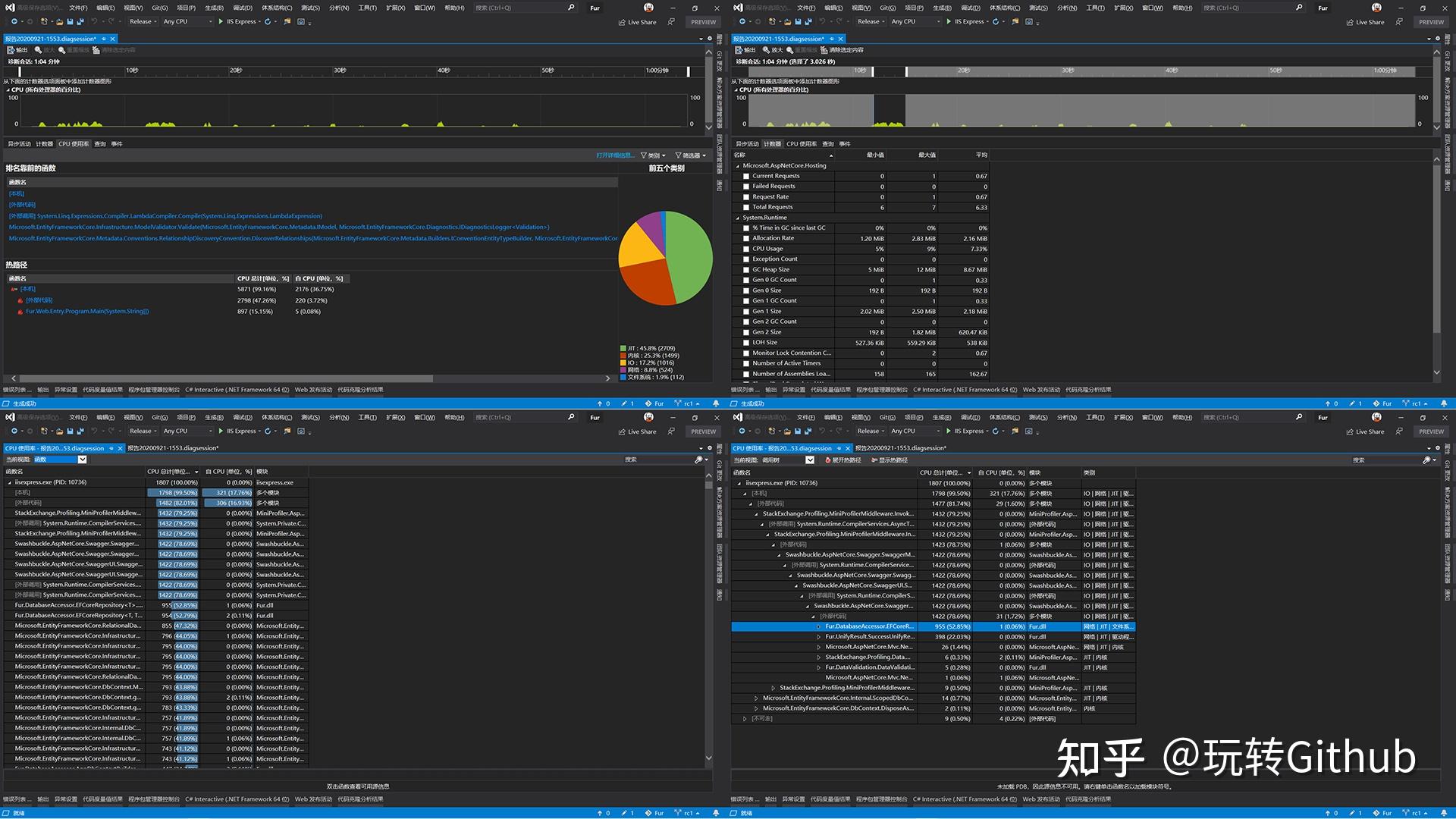Click Save All icon in bottom-left window toolbar
Screen dimensions: 1456x819
[x=80, y=431]
